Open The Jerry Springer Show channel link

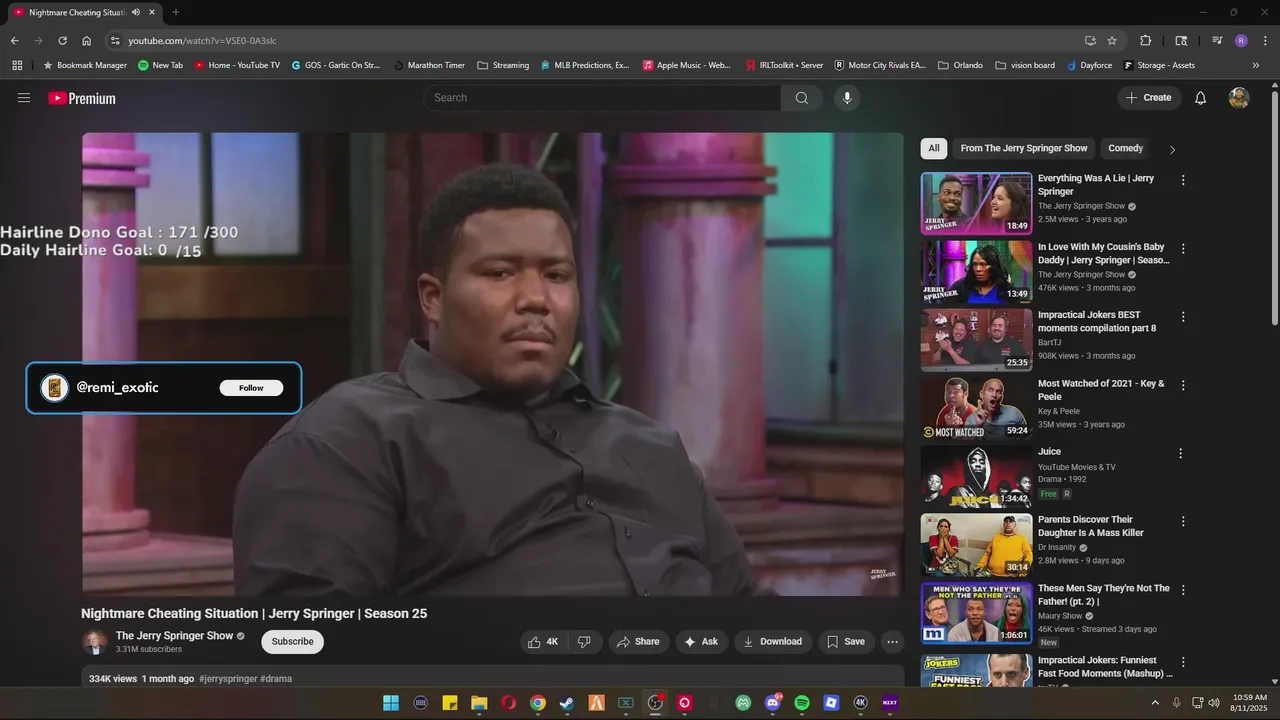pos(174,636)
